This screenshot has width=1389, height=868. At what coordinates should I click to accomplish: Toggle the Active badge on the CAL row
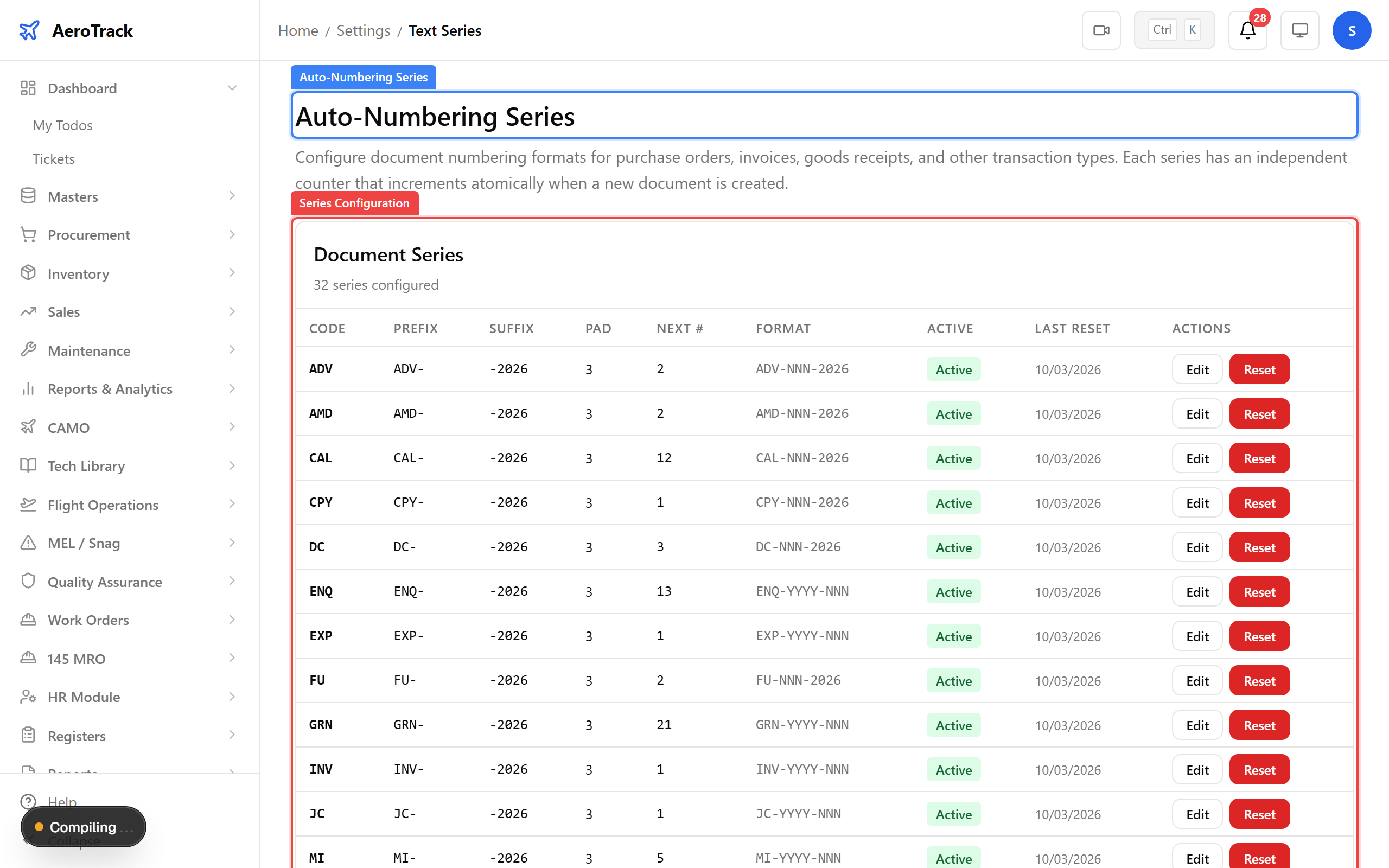pos(953,458)
